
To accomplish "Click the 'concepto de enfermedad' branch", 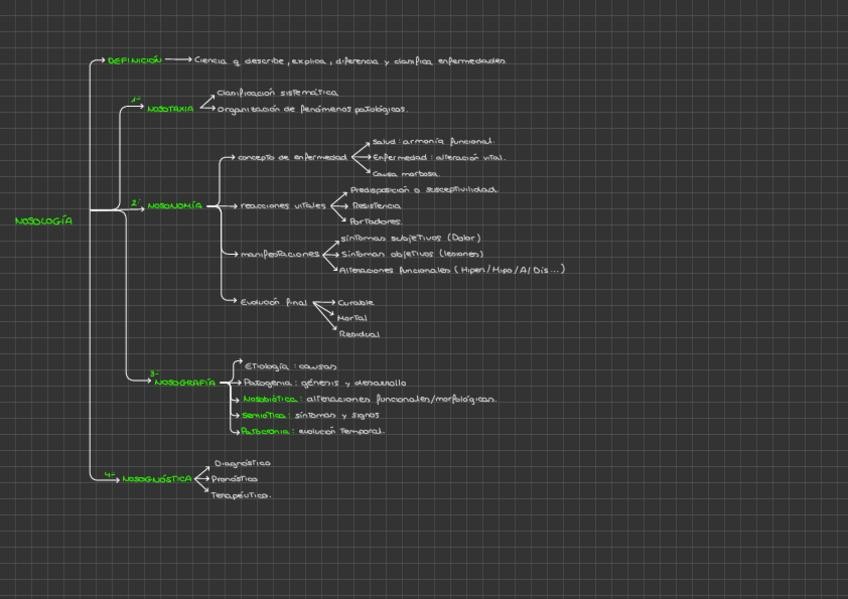I will click(x=292, y=157).
